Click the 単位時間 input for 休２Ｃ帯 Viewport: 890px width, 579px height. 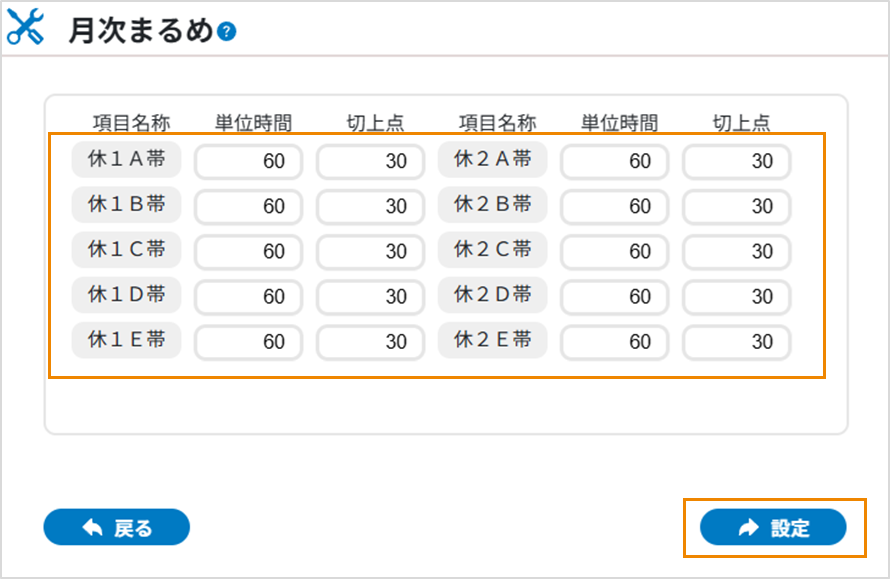click(x=614, y=251)
